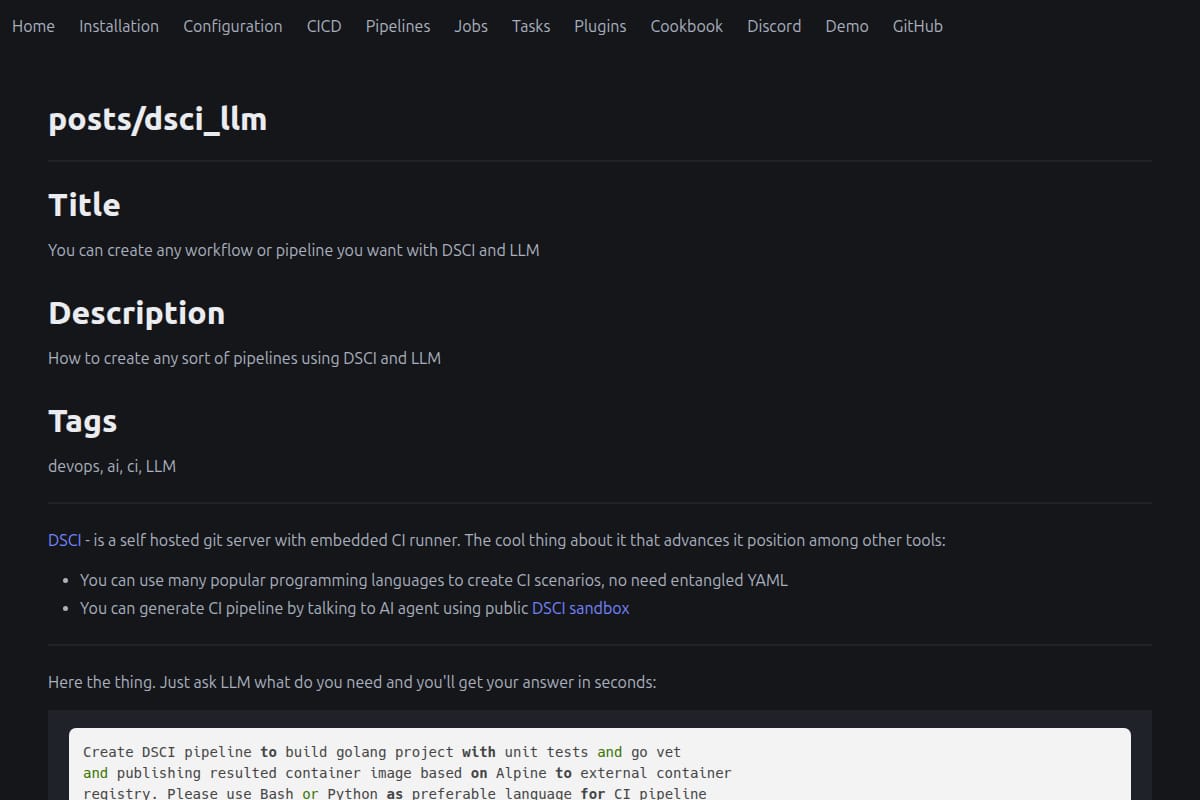Follow the DSCI link in the intro paragraph
This screenshot has width=1200, height=800.
65,540
